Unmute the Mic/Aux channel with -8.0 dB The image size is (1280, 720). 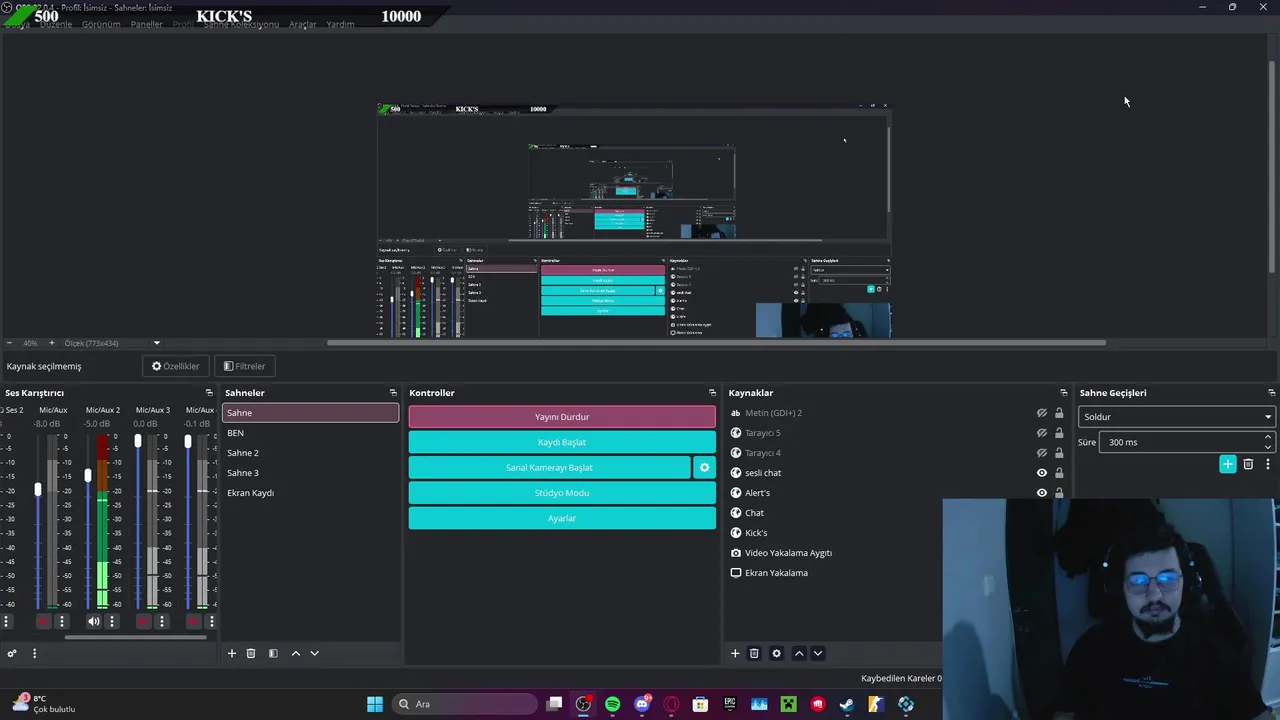43,622
